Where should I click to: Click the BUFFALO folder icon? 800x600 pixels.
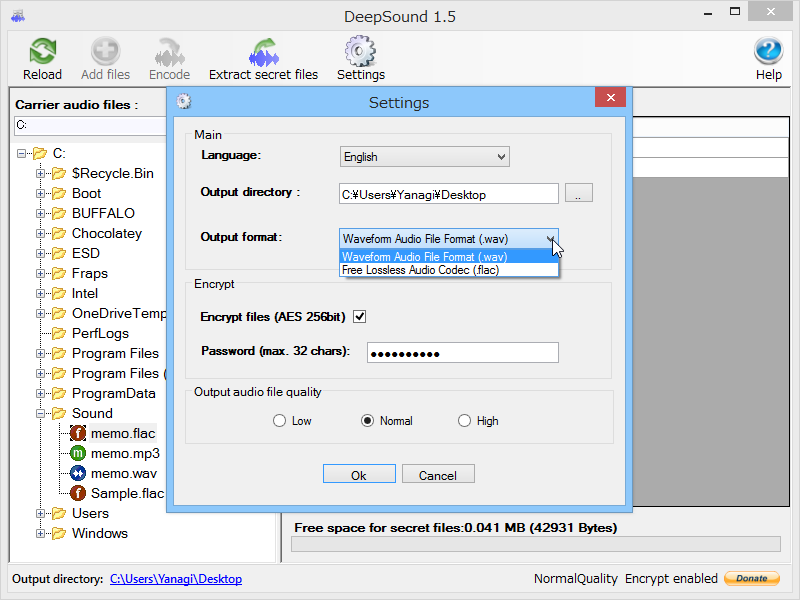coord(59,213)
